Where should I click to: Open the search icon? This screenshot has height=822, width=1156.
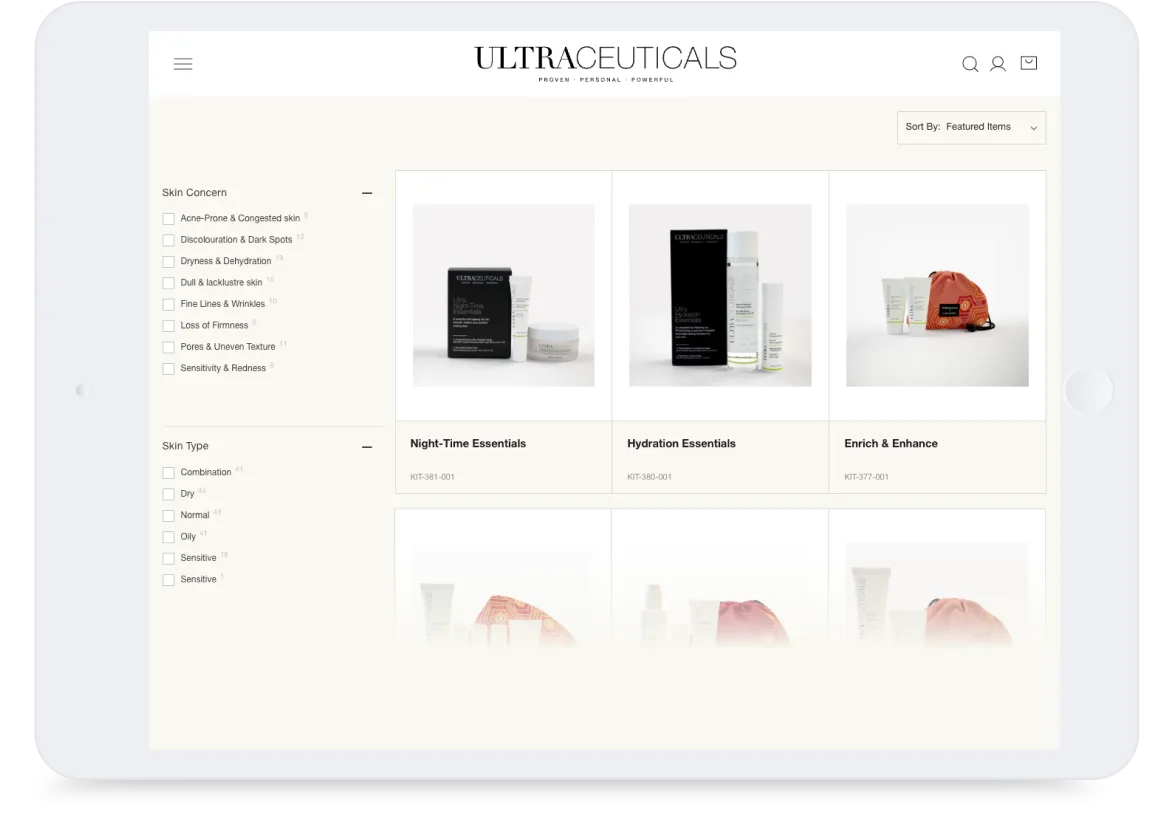point(970,64)
